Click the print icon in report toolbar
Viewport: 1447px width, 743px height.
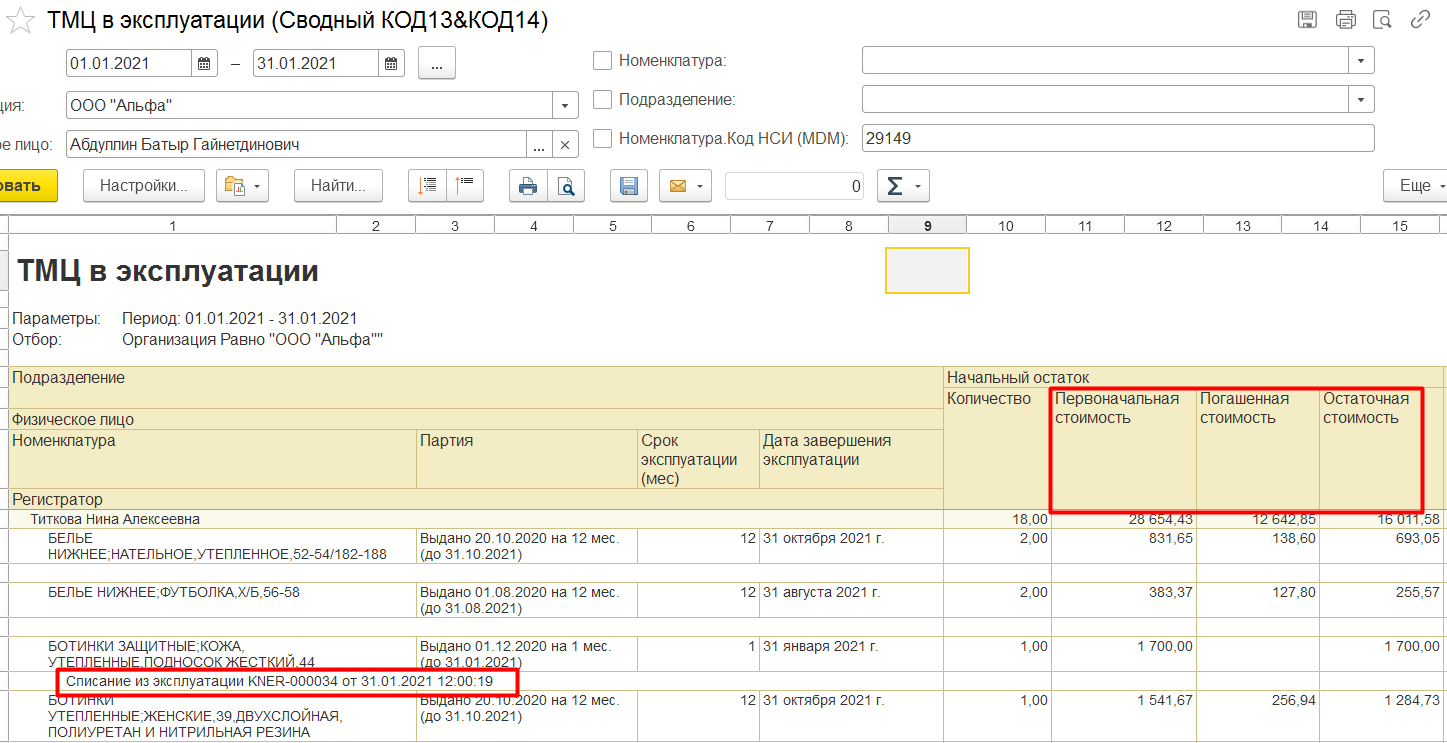[x=528, y=186]
